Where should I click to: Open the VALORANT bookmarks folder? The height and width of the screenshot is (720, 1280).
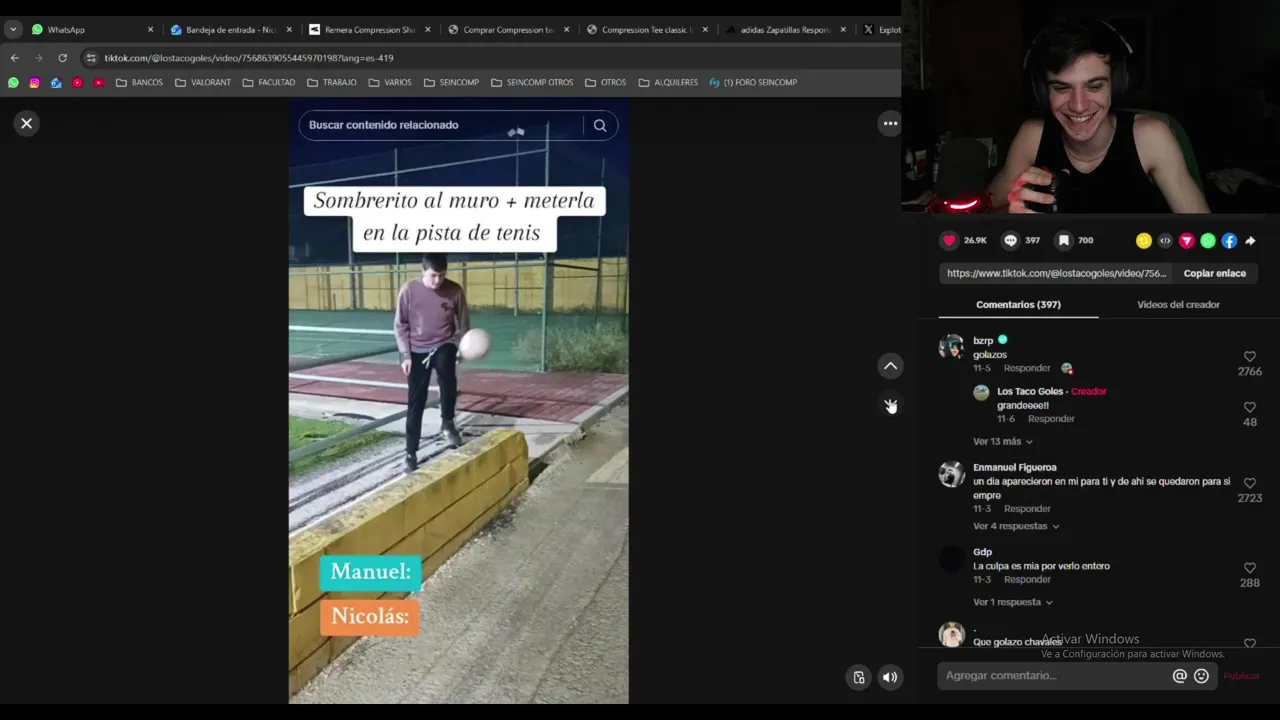point(202,82)
